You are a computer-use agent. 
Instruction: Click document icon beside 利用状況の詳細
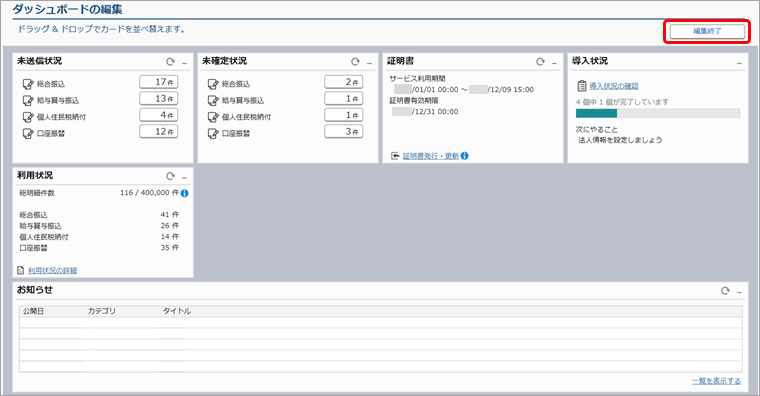tap(20, 270)
